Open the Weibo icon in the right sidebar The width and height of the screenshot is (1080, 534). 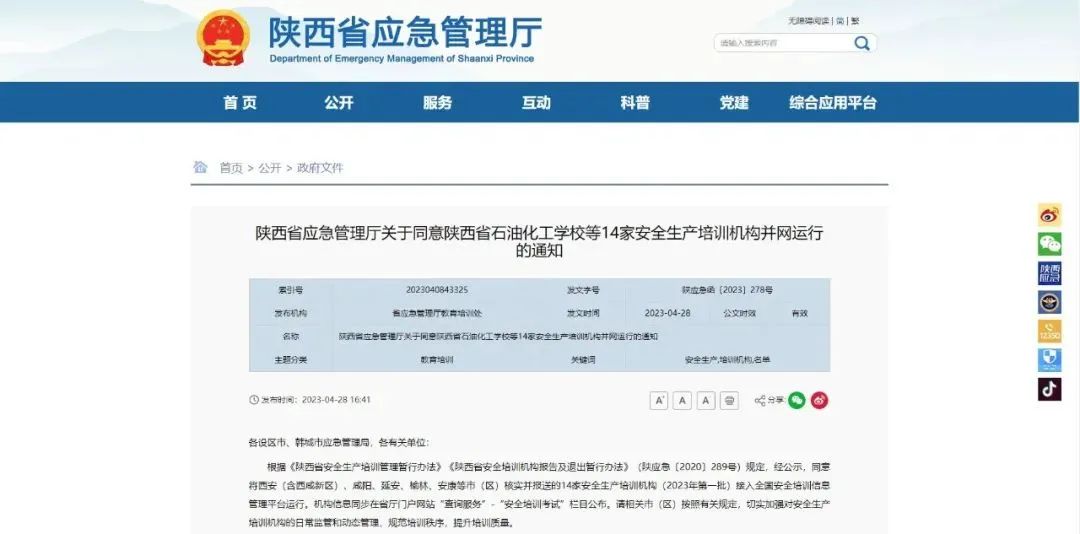click(1050, 216)
